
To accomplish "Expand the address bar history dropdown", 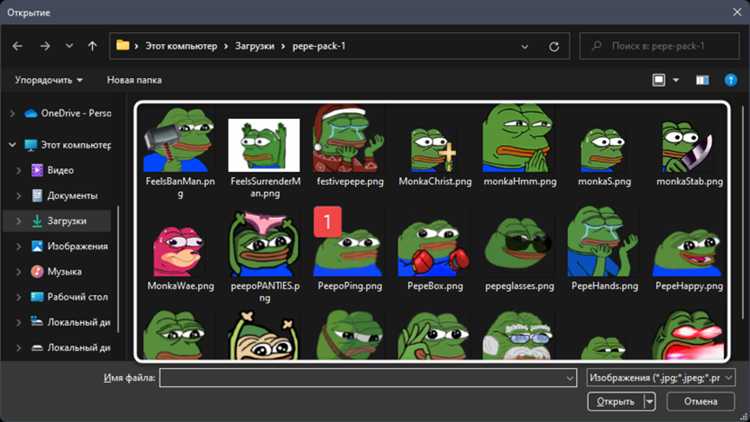I will [525, 46].
